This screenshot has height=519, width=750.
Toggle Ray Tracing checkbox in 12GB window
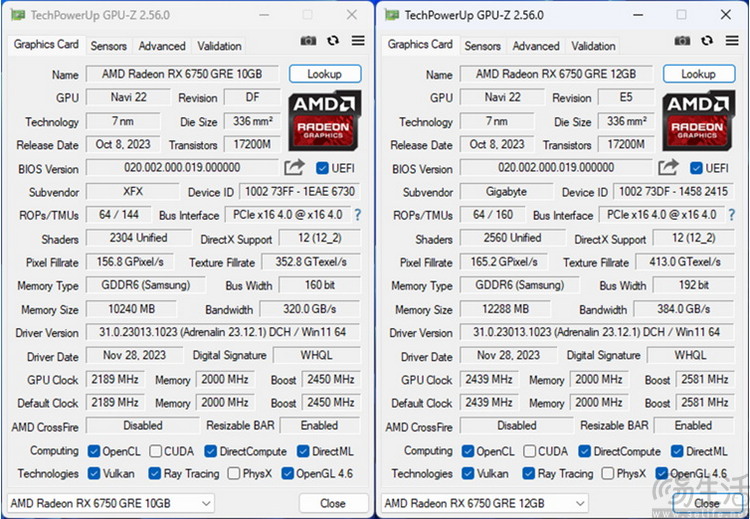pyautogui.click(x=528, y=474)
